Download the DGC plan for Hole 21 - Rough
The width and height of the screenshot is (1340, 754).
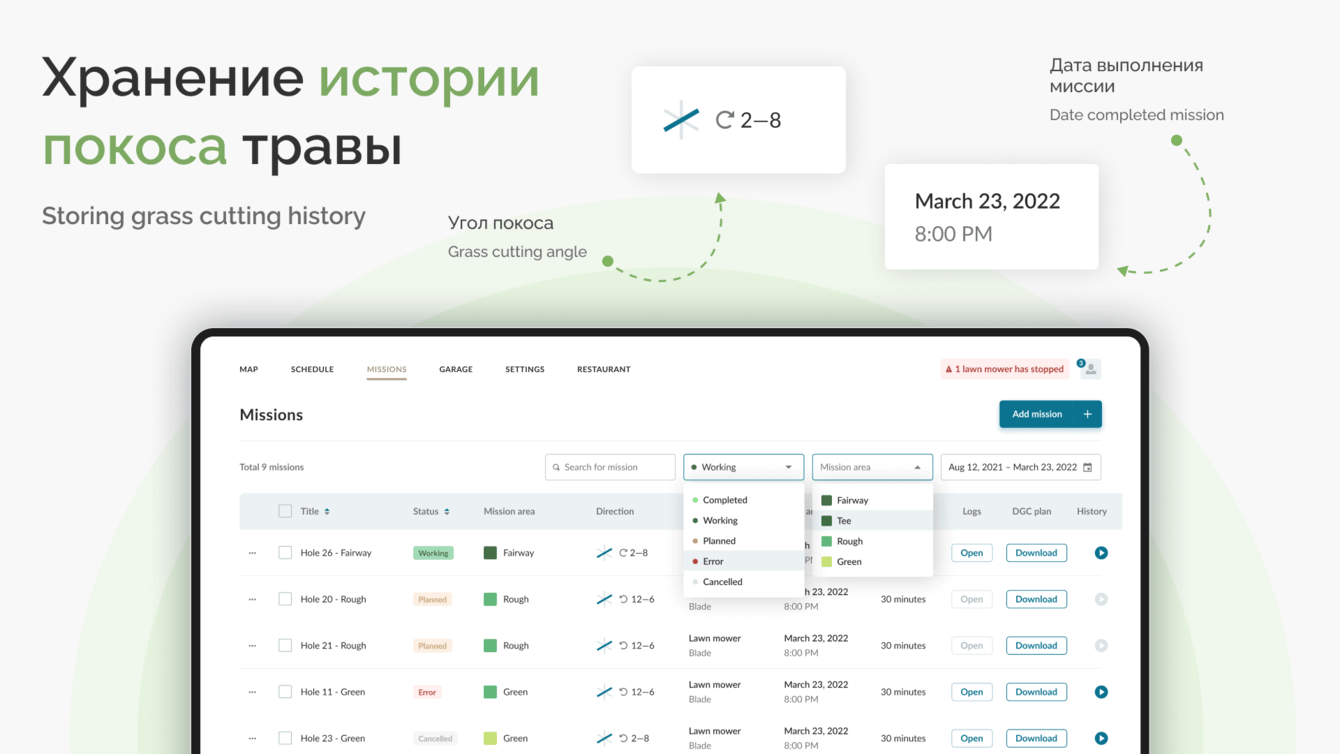tap(1036, 646)
